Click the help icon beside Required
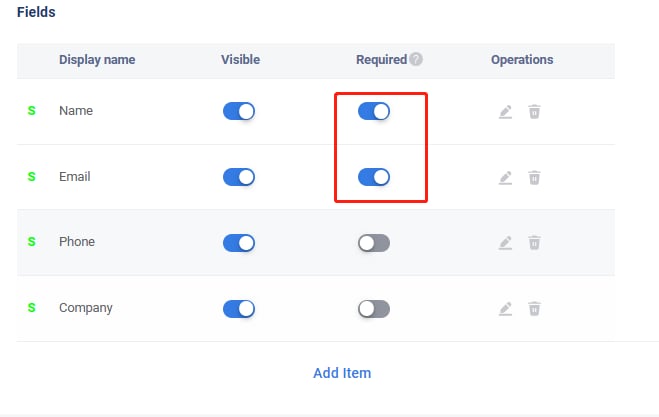The width and height of the screenshot is (659, 417). (x=416, y=60)
